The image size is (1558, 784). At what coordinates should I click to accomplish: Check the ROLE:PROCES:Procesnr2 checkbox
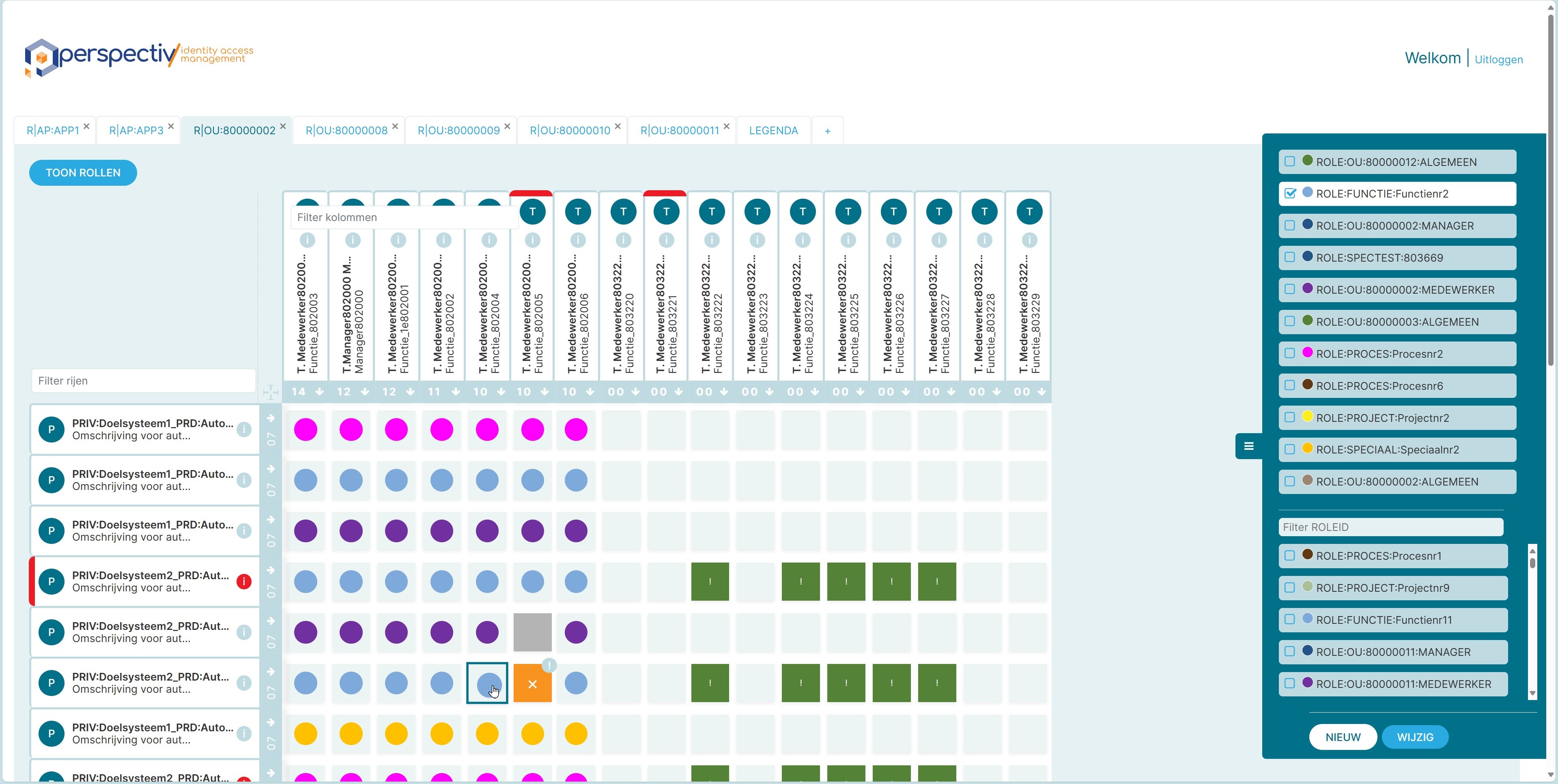point(1289,354)
